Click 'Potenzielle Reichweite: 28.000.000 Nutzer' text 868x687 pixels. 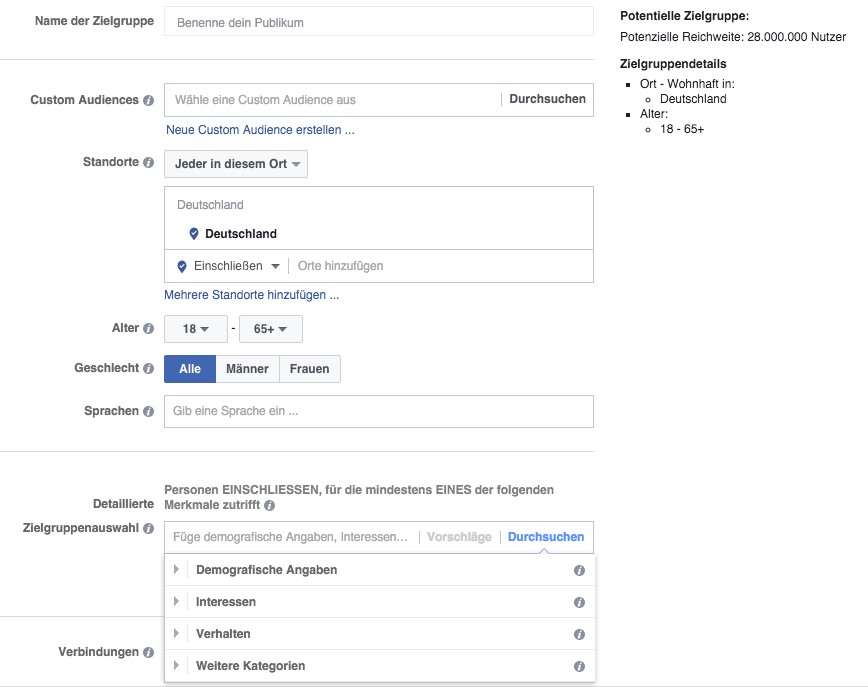pos(733,37)
